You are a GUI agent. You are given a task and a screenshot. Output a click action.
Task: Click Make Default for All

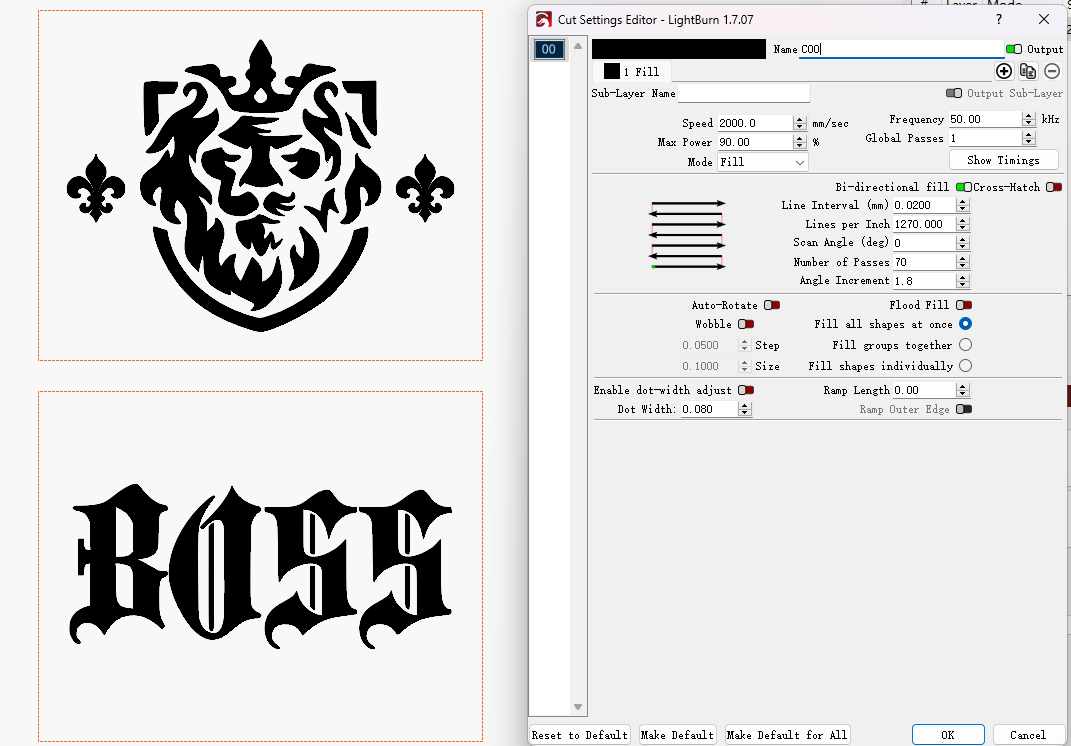pos(787,735)
